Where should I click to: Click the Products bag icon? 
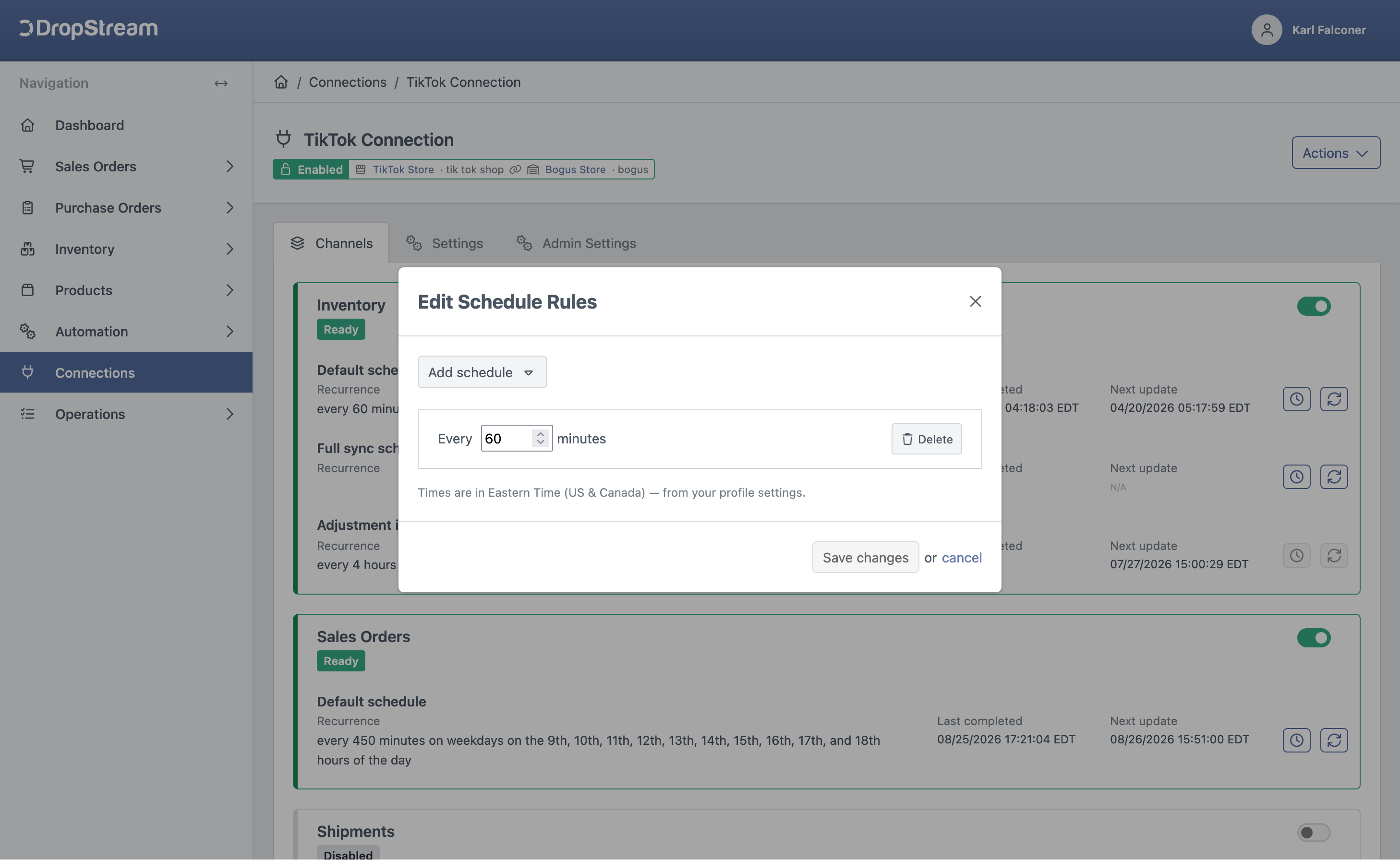[x=27, y=290]
